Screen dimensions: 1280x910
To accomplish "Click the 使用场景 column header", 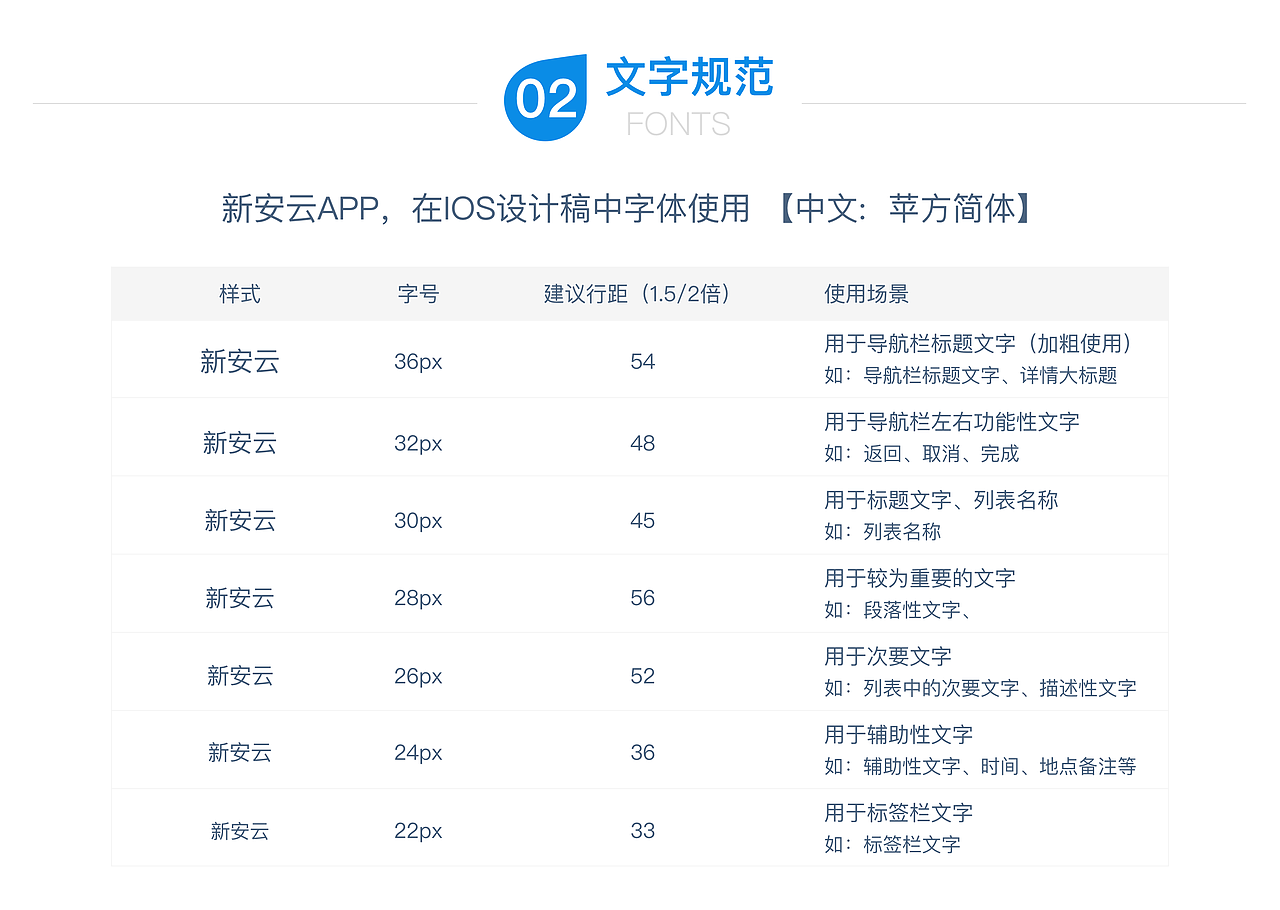I will coord(866,294).
